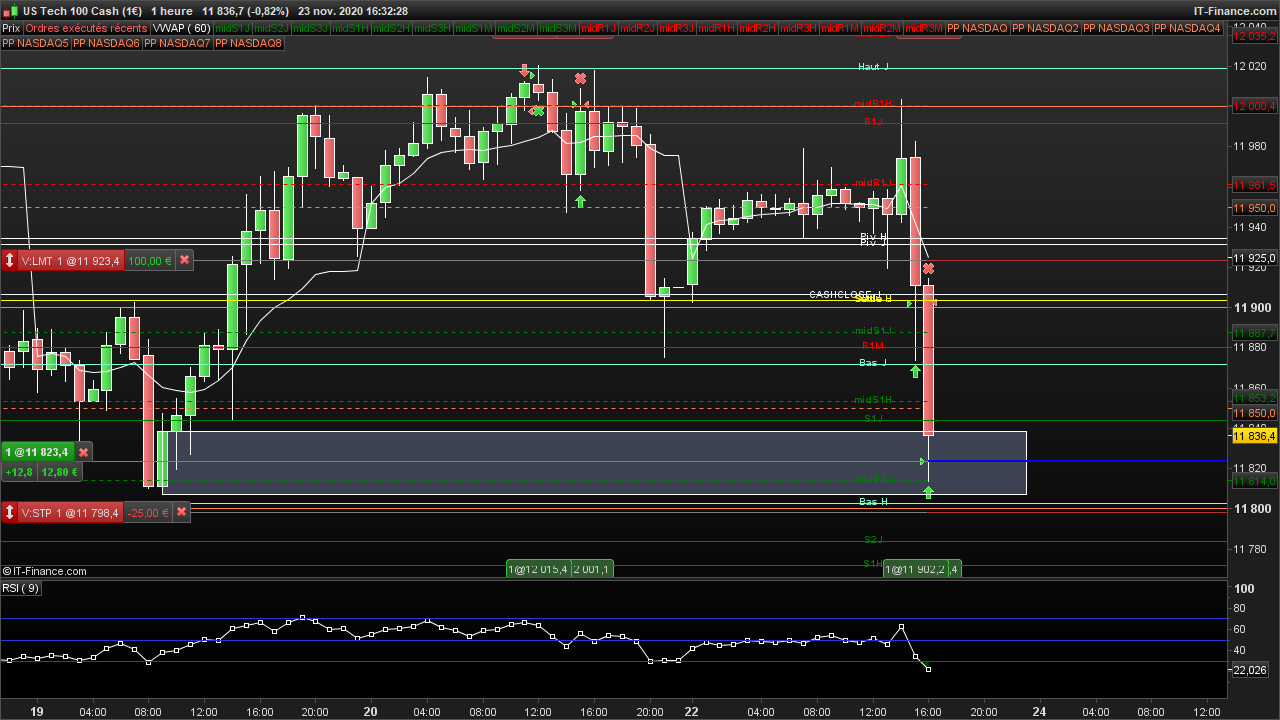
Task: Click the CASHCLOSE J line label
Action: [846, 294]
